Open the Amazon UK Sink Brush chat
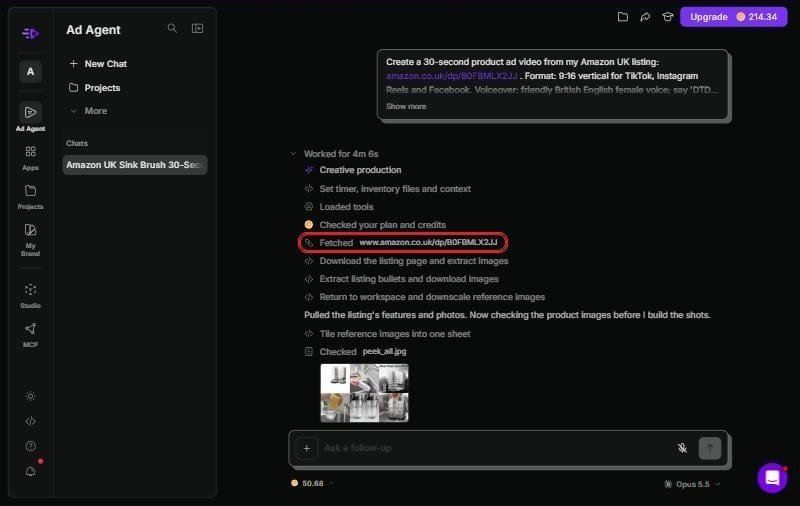The height and width of the screenshot is (506, 800). pyautogui.click(x=135, y=165)
